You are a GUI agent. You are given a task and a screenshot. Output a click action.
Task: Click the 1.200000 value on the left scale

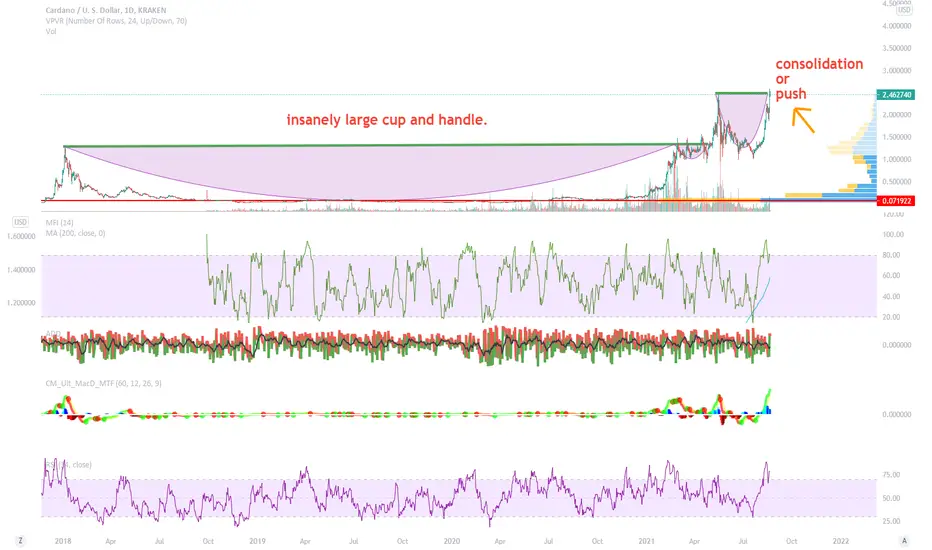point(21,303)
